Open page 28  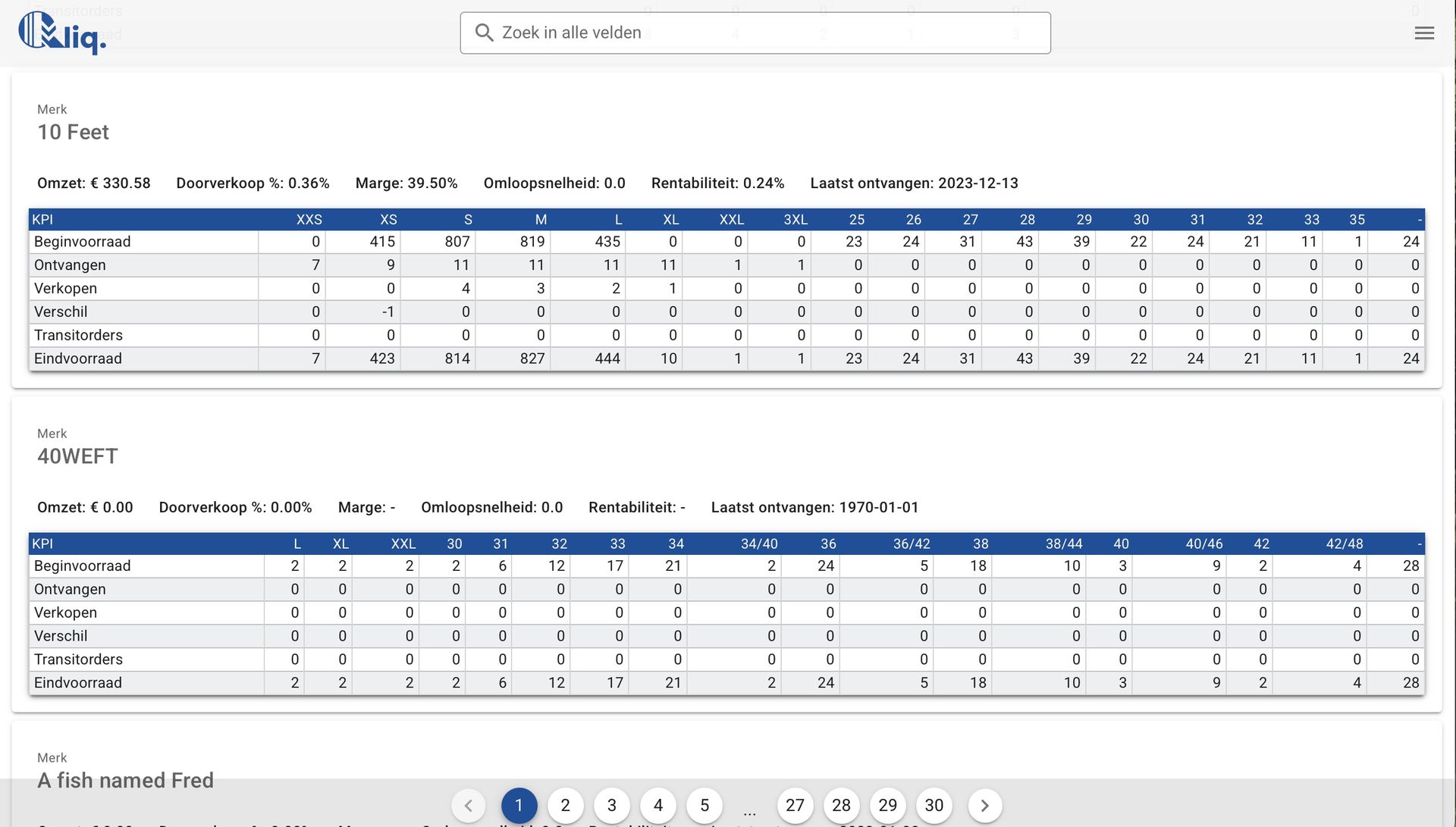click(x=841, y=805)
